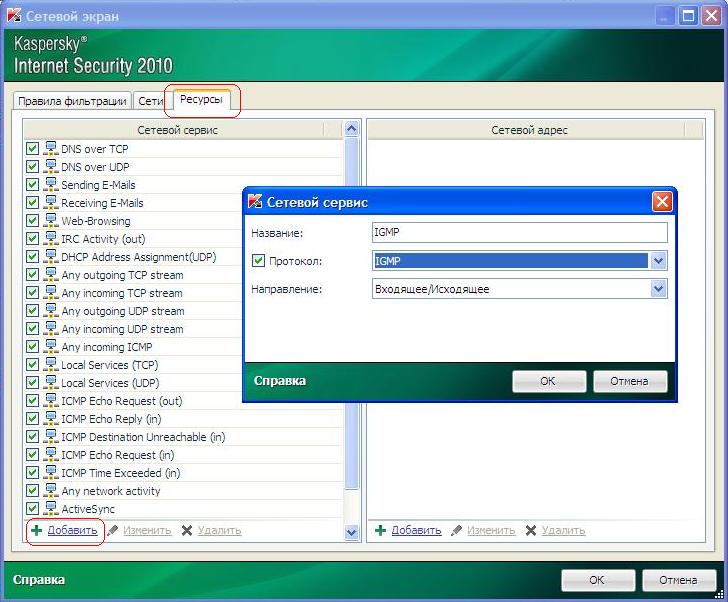Screen dimensions: 728x602
Task: Click network icon beside ICMP Echo Reply (in)
Action: point(51,419)
